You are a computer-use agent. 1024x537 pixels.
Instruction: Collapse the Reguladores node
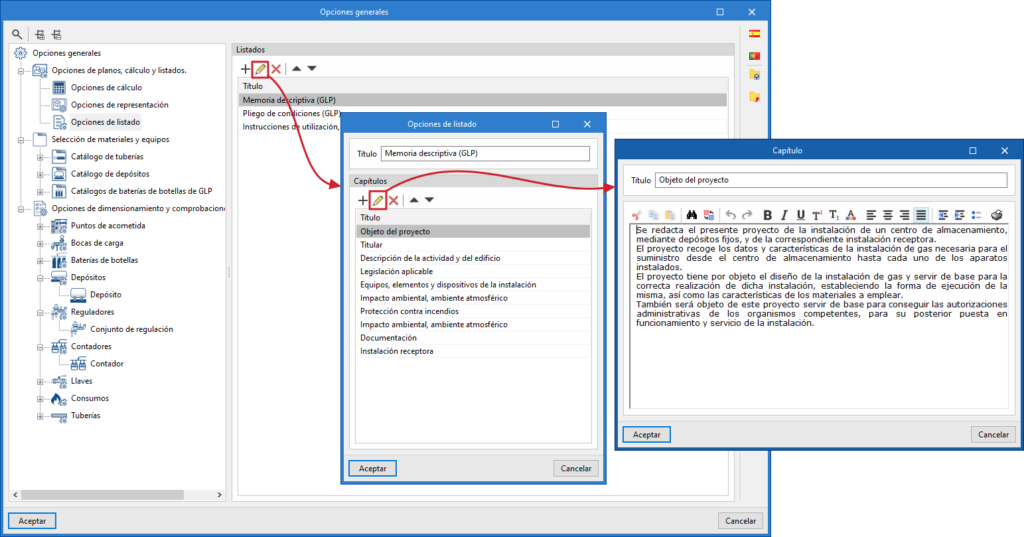(x=40, y=312)
